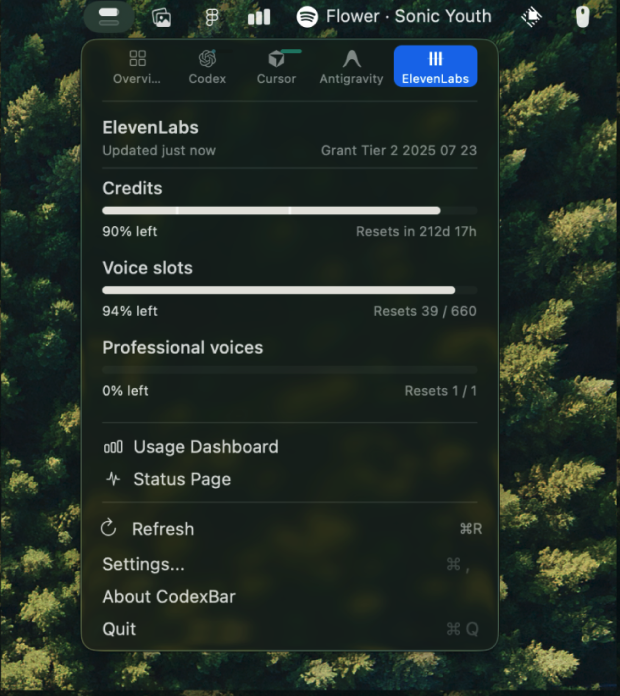Click Resets in 212d 17h text
The image size is (620, 696).
(416, 231)
